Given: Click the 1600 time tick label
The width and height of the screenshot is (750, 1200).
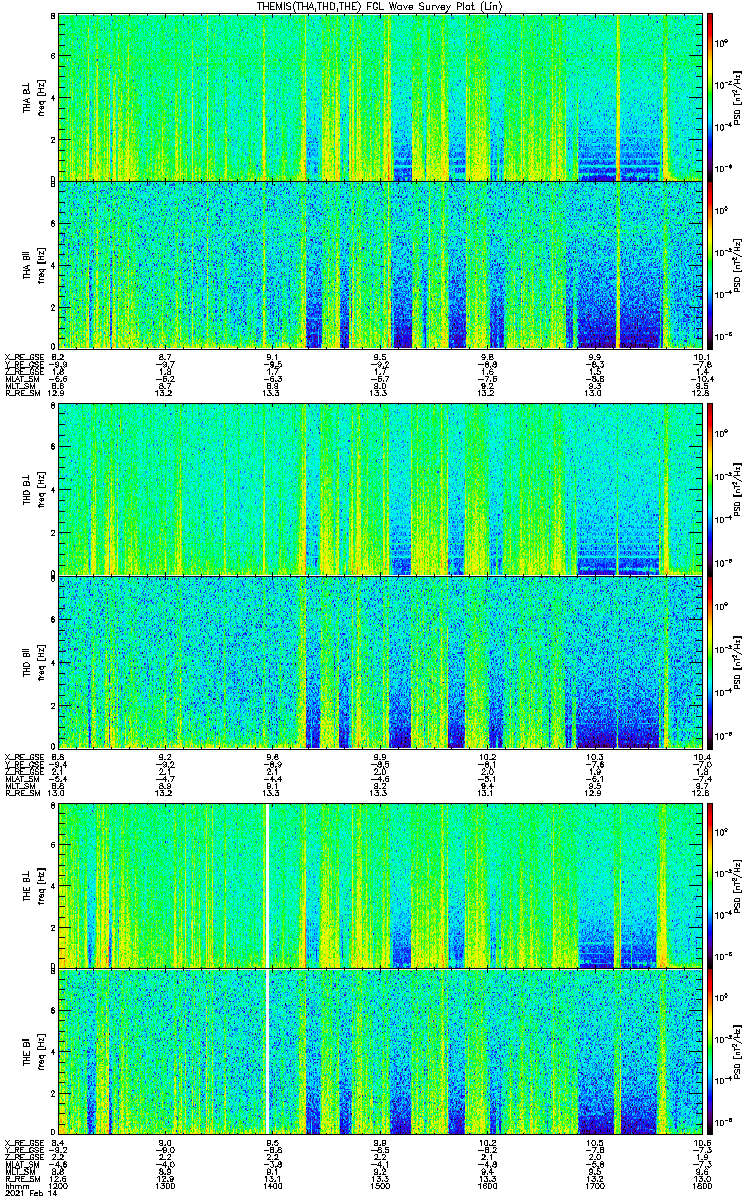Looking at the screenshot, I should coord(488,1185).
